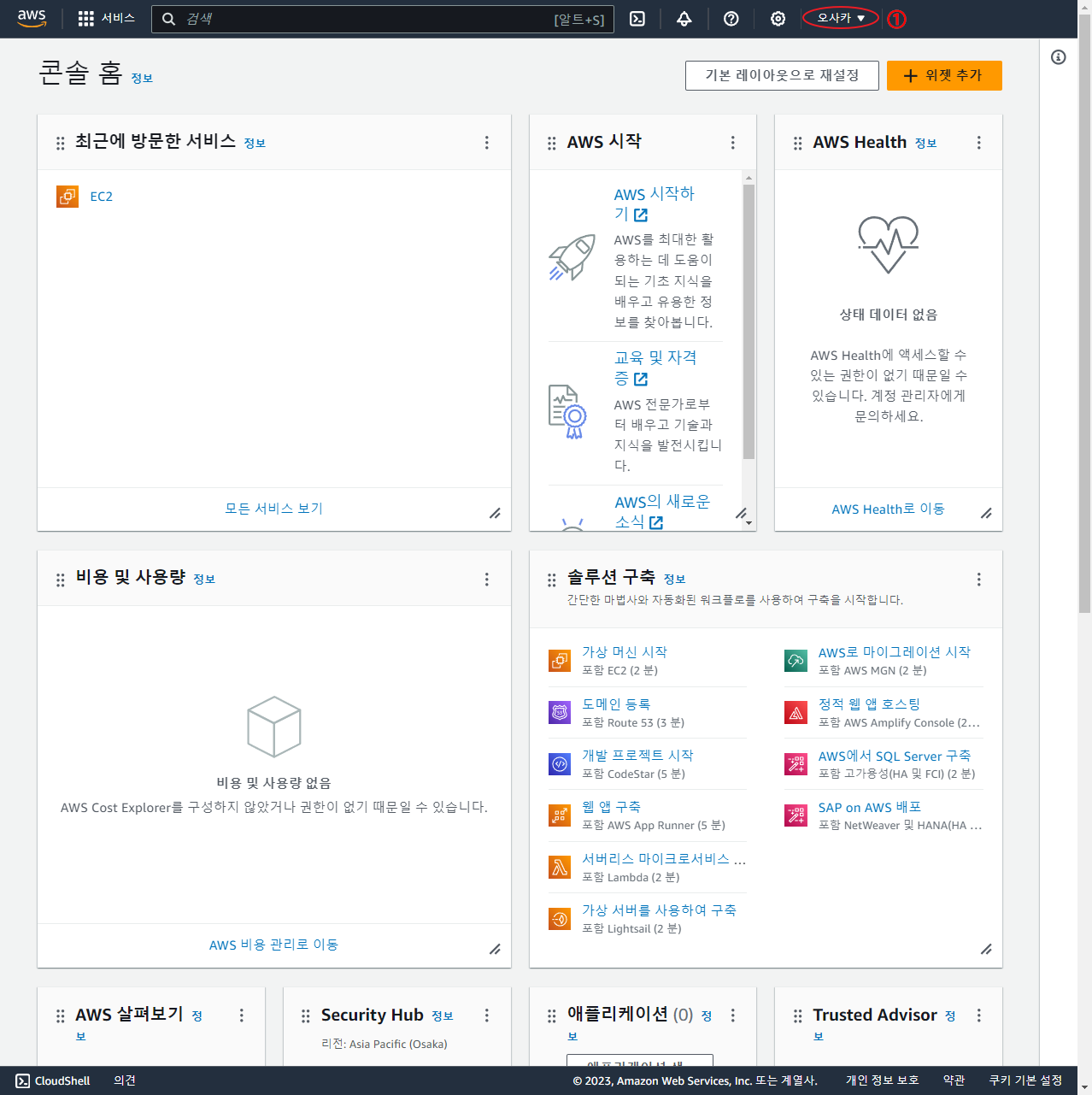The image size is (1092, 1095).
Task: Click the 가상 머신 시작 EC2 icon
Action: 560,661
